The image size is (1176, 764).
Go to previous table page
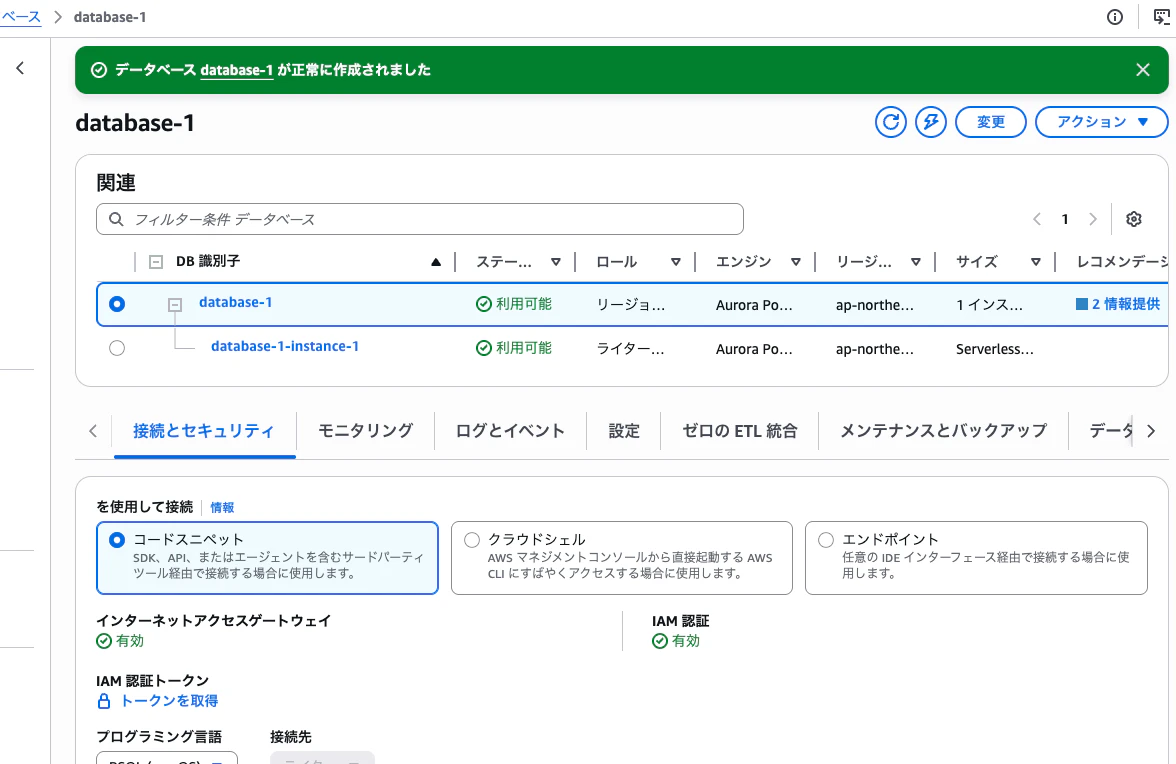coord(1037,219)
